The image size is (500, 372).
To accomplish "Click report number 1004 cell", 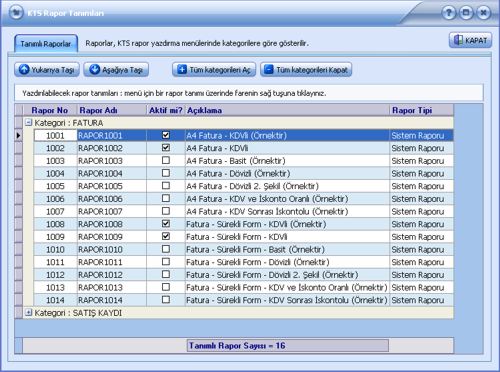I will point(55,173).
